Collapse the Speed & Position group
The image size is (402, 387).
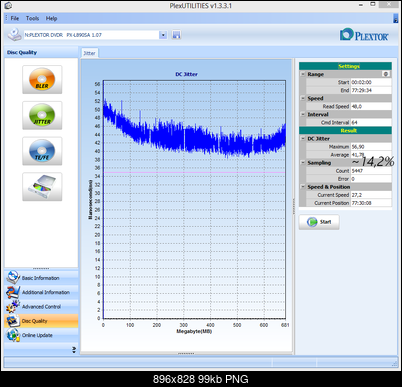tap(303, 187)
